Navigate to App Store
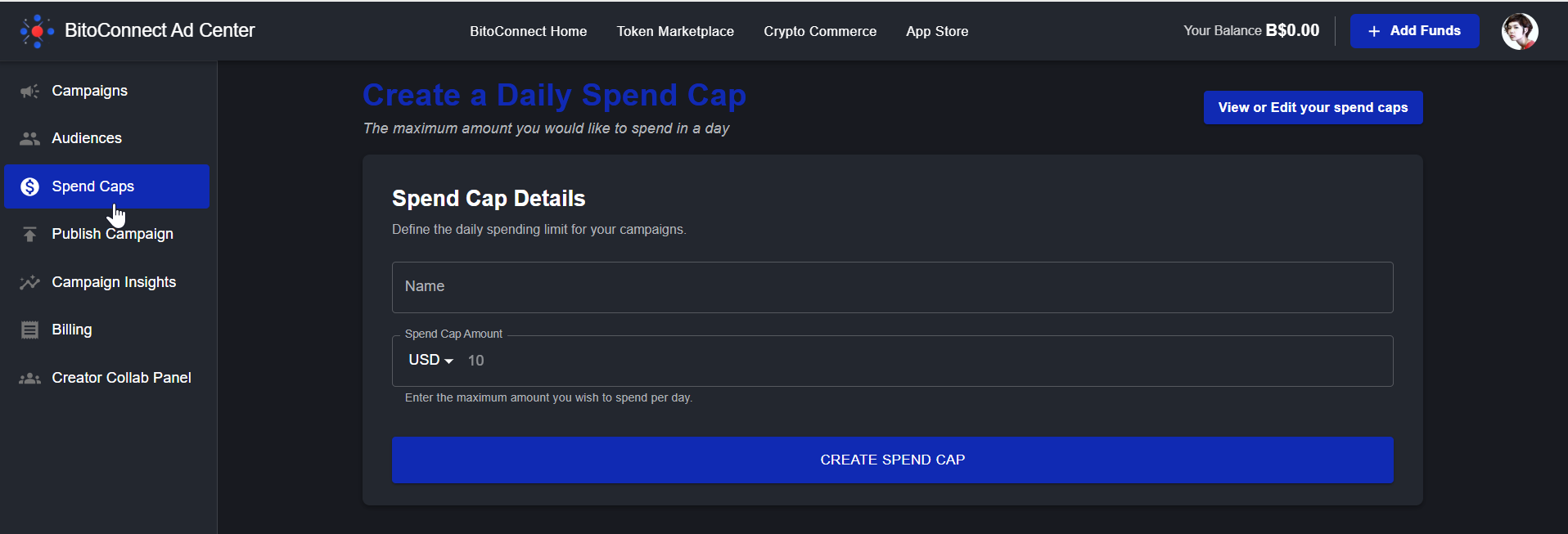Viewport: 1568px width, 534px height. tap(937, 31)
